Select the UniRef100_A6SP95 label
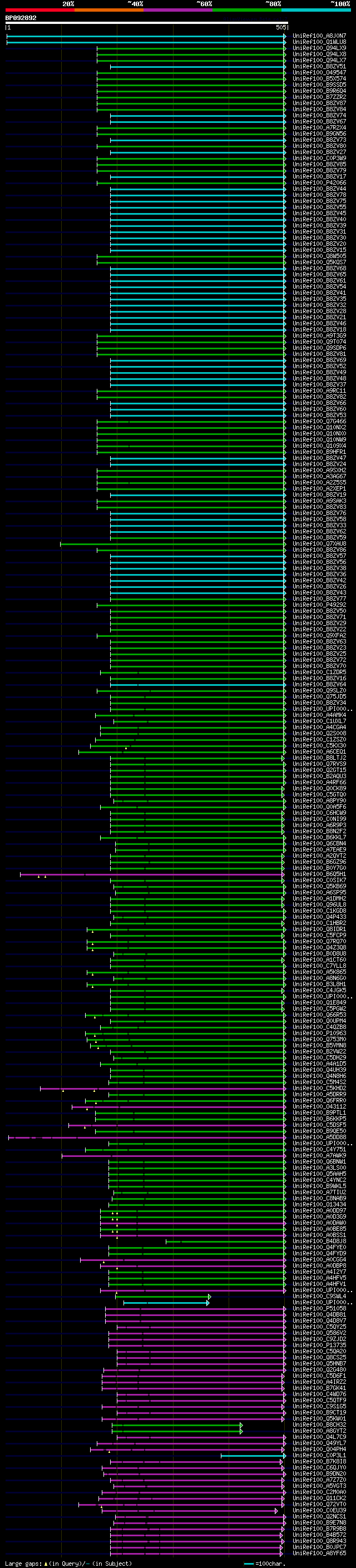The height and width of the screenshot is (1568, 356). tap(319, 893)
